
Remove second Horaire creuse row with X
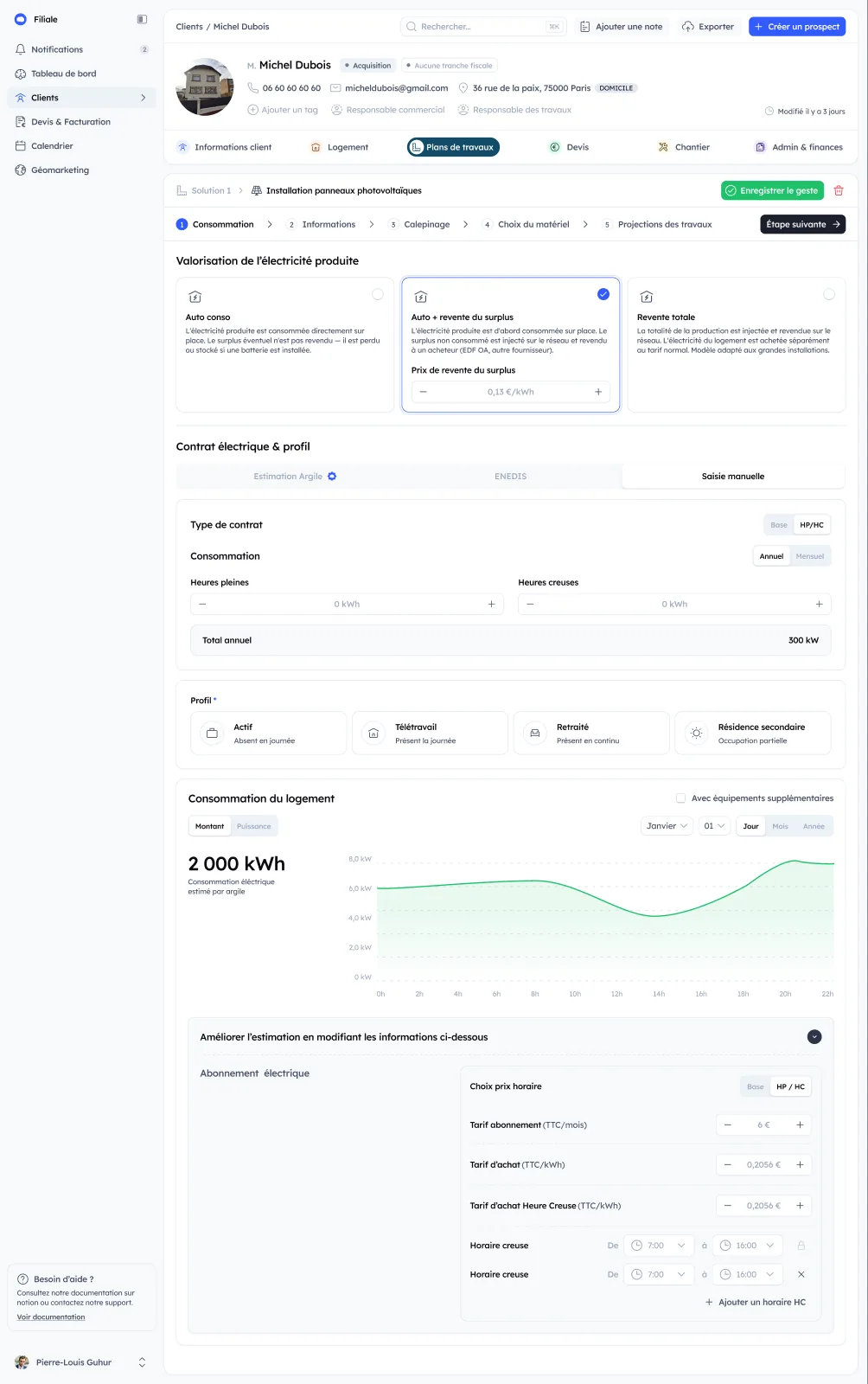coord(801,1274)
